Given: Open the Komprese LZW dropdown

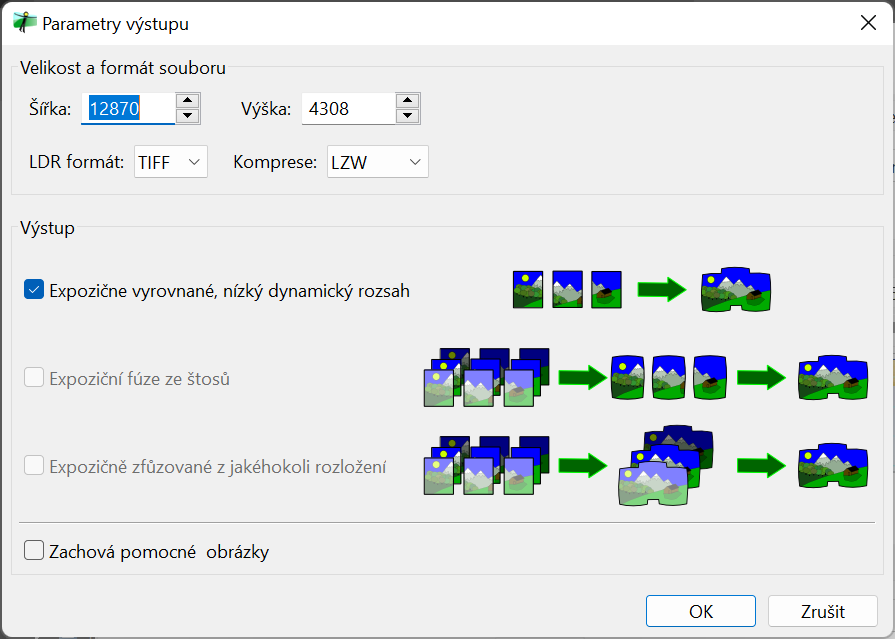Looking at the screenshot, I should coord(377,162).
